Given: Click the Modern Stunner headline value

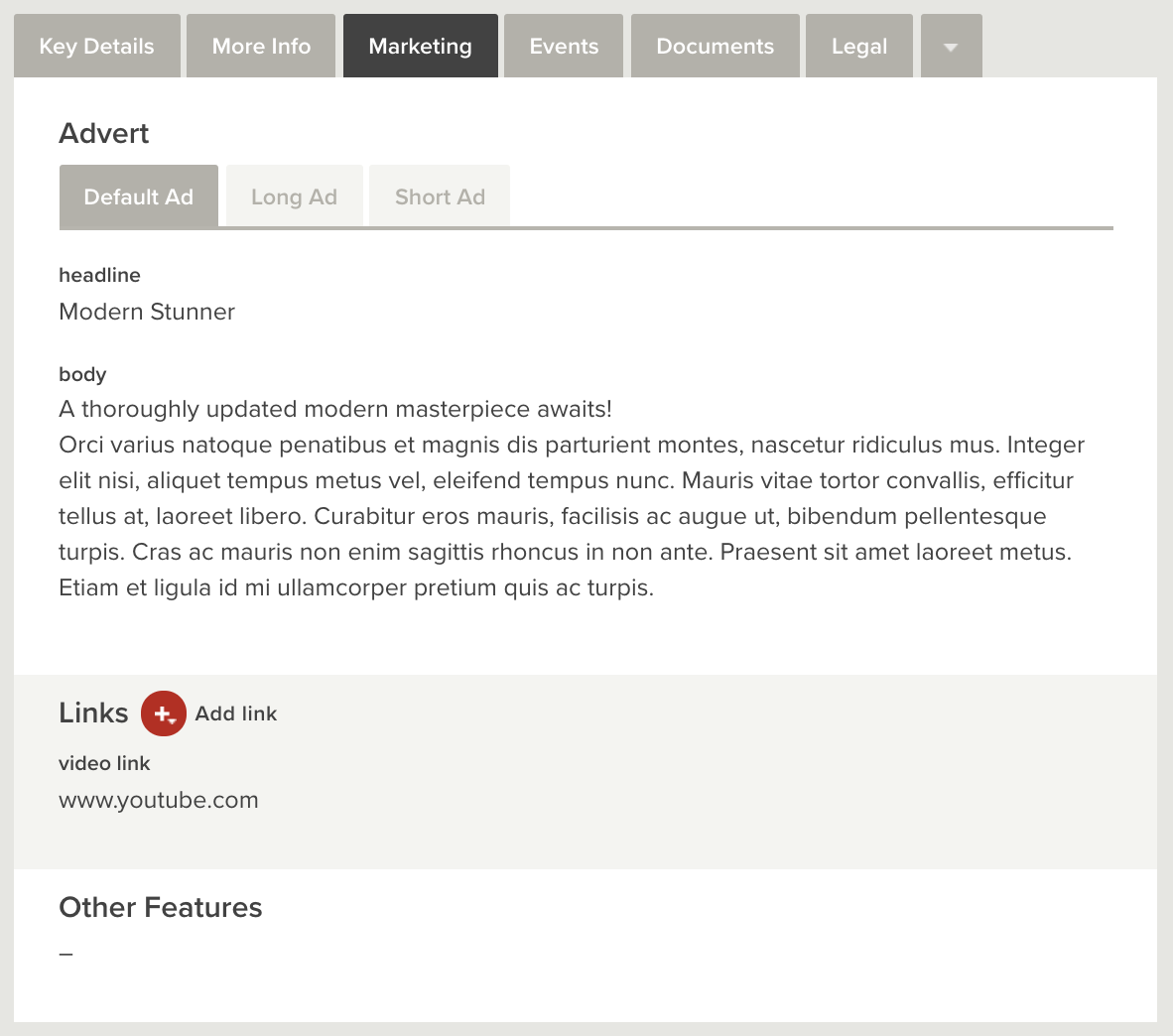Looking at the screenshot, I should (147, 312).
